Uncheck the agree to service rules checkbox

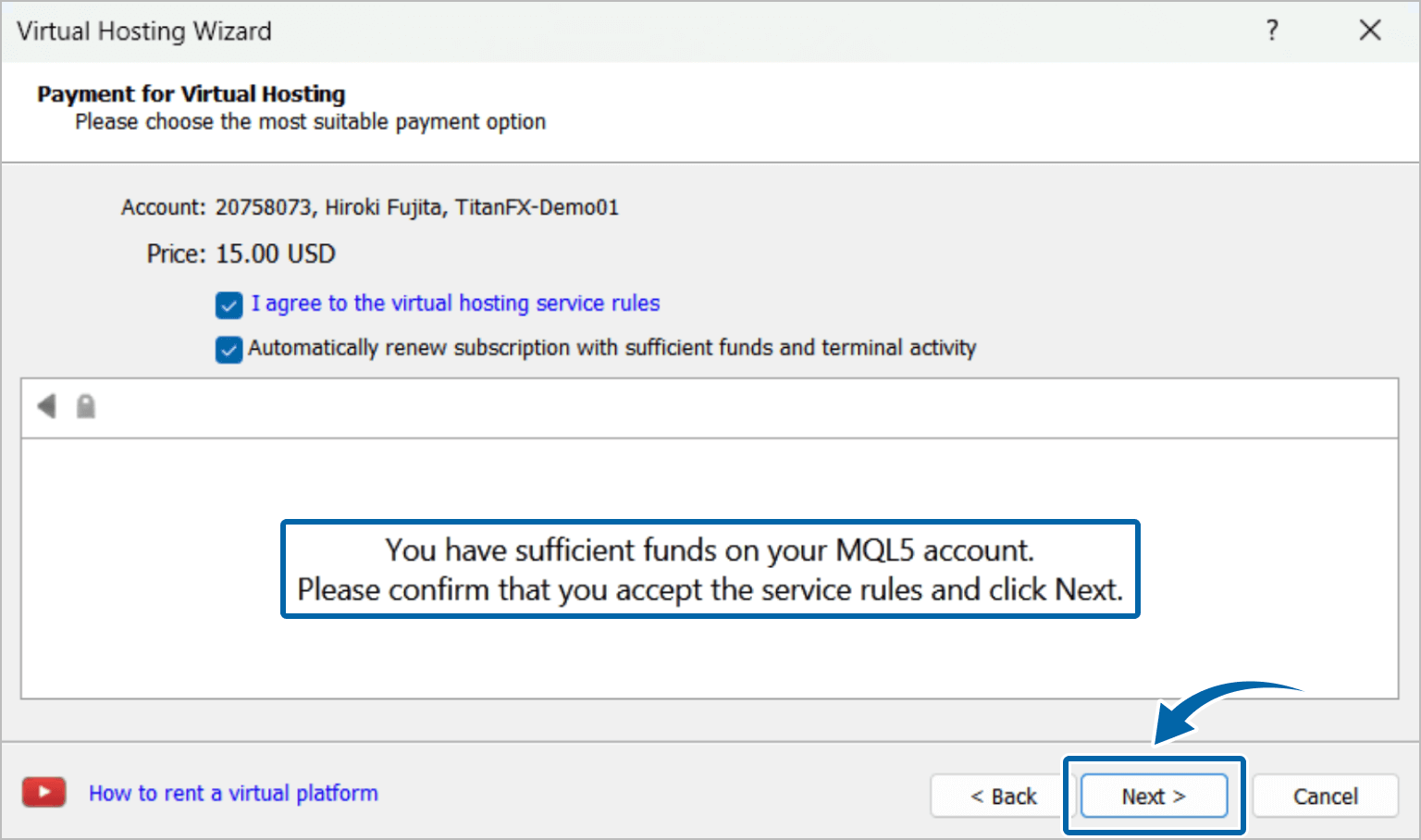229,304
